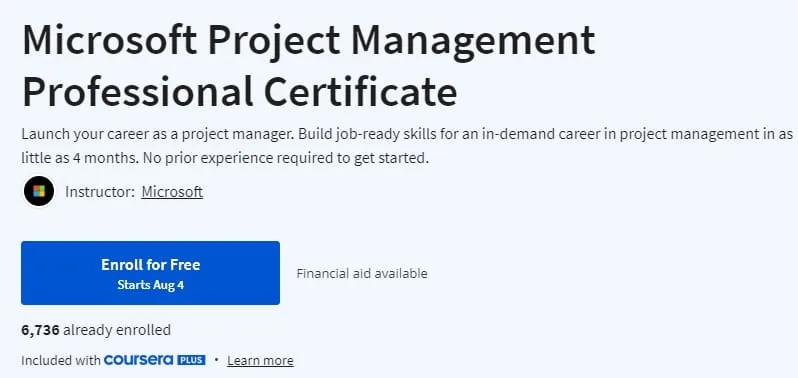
Task: Click the Microsoft logo icon
Action: (39, 191)
